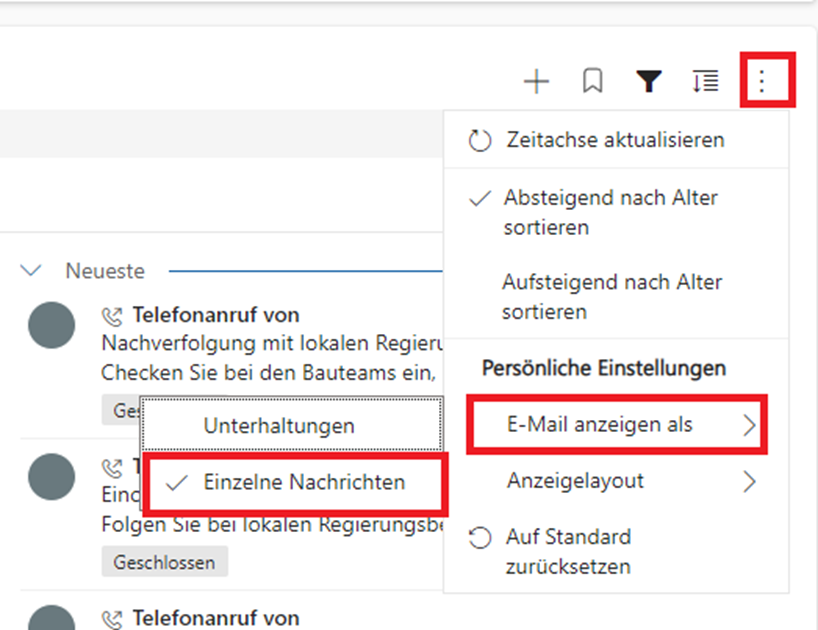Click the refresh icon beside Zeitachse aktualisieren

480,140
